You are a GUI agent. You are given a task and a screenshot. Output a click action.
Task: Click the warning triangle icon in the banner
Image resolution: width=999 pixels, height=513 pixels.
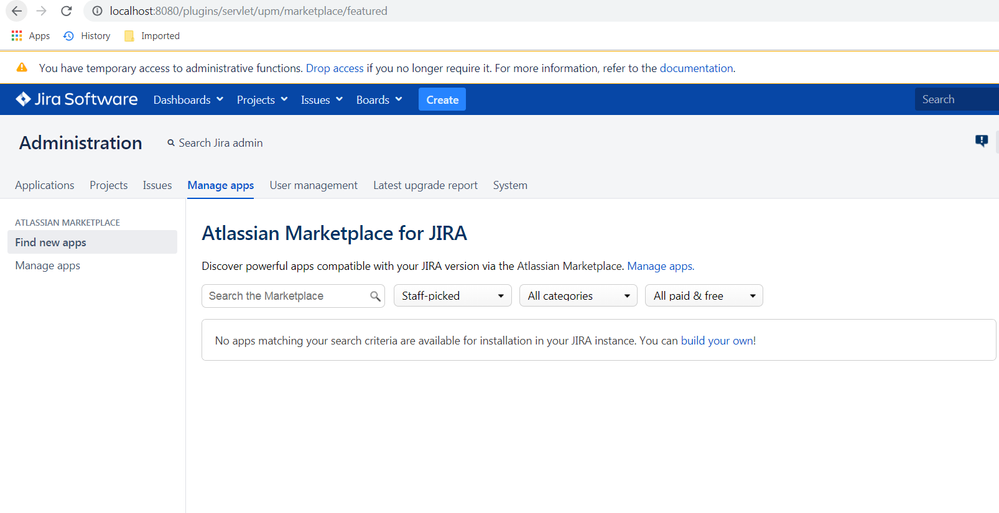coord(22,68)
